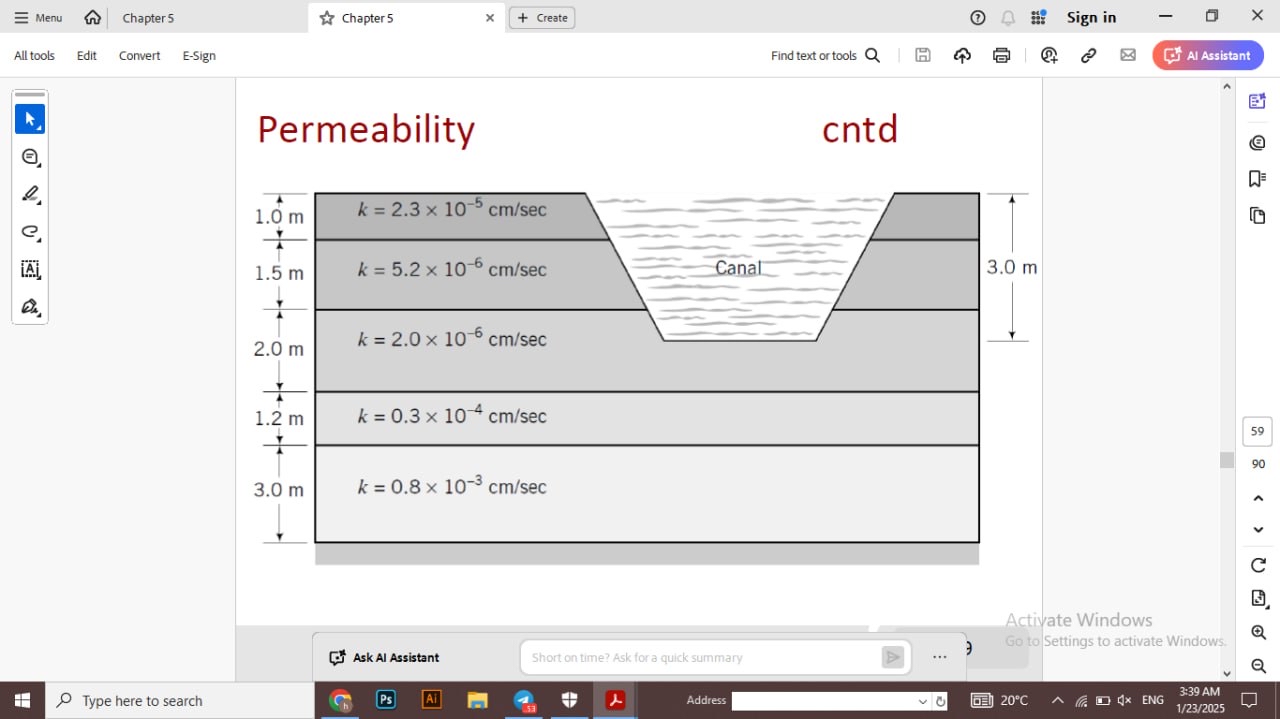Choose the Fill and sign pen tool
Screen dimensions: 1280x719
(30, 306)
